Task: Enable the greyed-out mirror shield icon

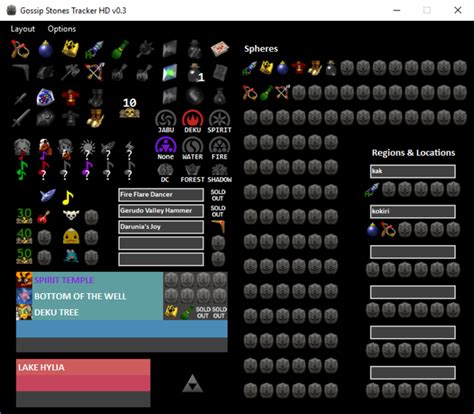Action: pos(45,118)
